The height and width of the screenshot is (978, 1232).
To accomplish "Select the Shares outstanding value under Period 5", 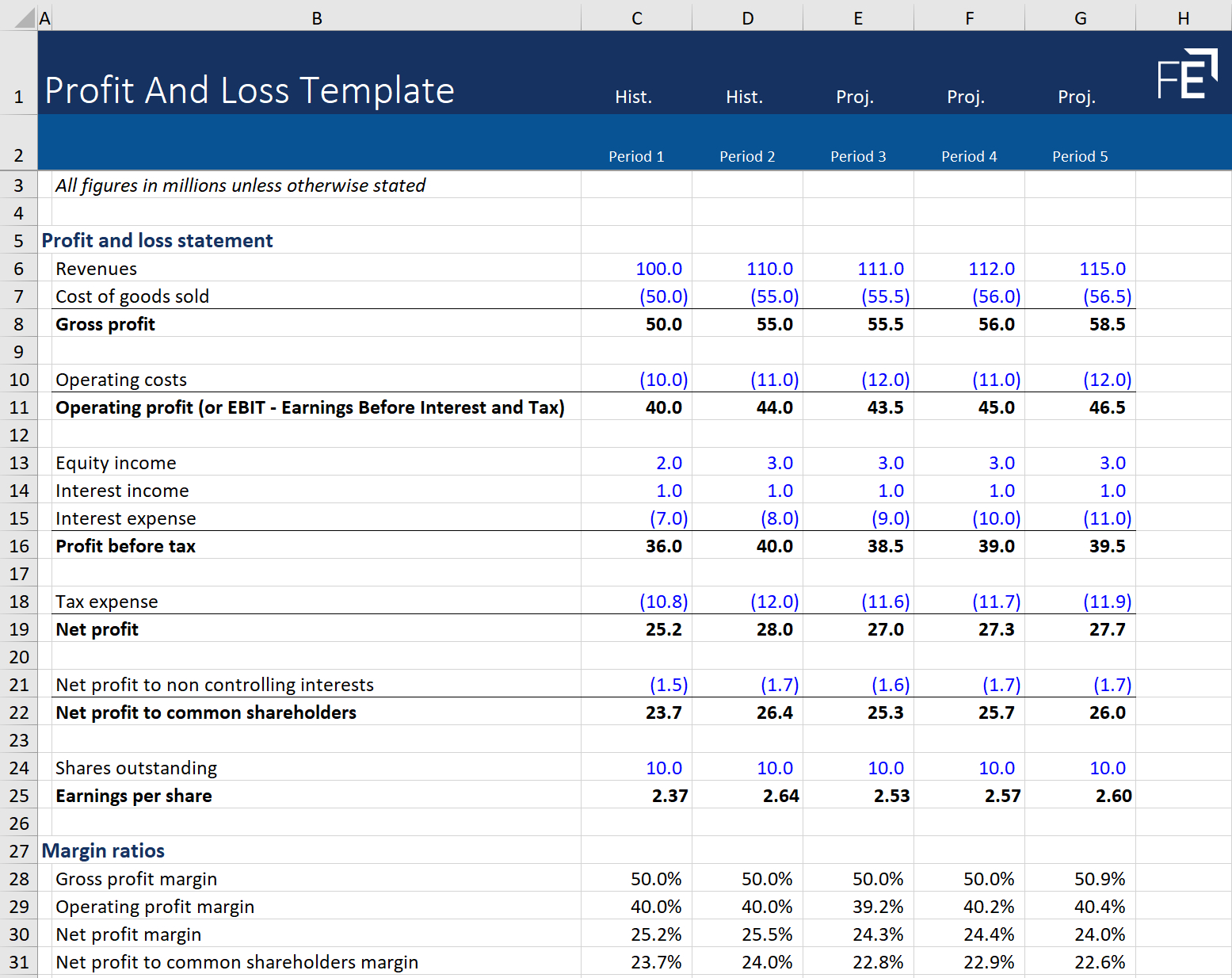I will (x=1107, y=767).
